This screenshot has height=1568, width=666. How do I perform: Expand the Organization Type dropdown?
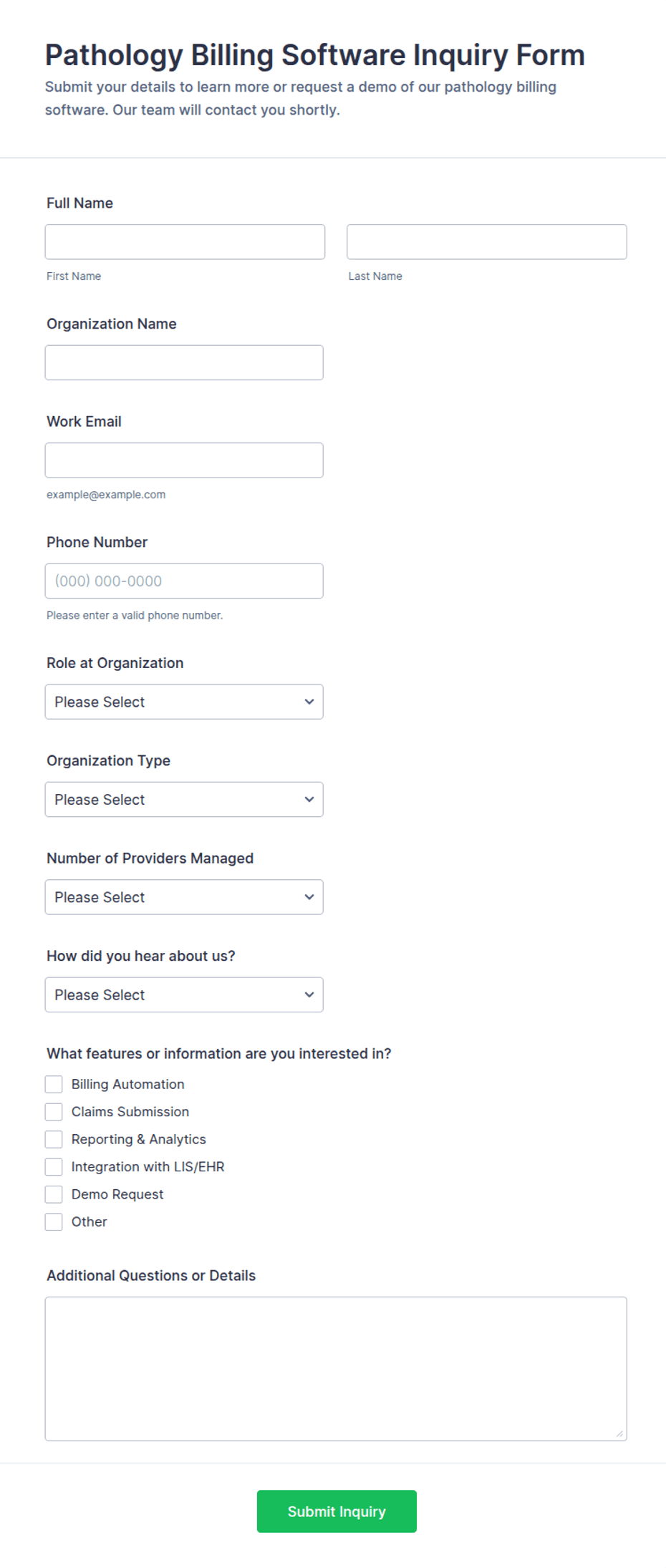tap(184, 800)
